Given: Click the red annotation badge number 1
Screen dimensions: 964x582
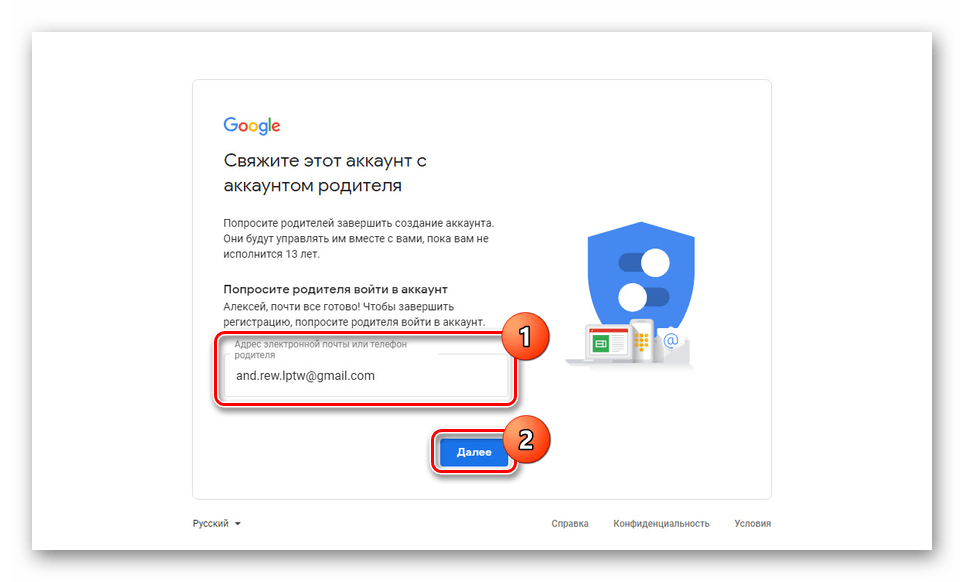Looking at the screenshot, I should [x=524, y=336].
